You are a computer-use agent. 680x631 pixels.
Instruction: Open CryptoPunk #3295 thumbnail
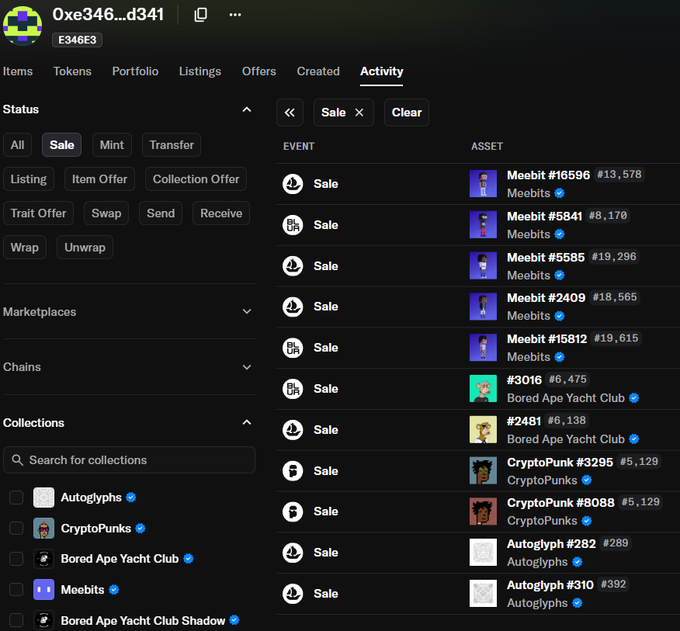[483, 471]
